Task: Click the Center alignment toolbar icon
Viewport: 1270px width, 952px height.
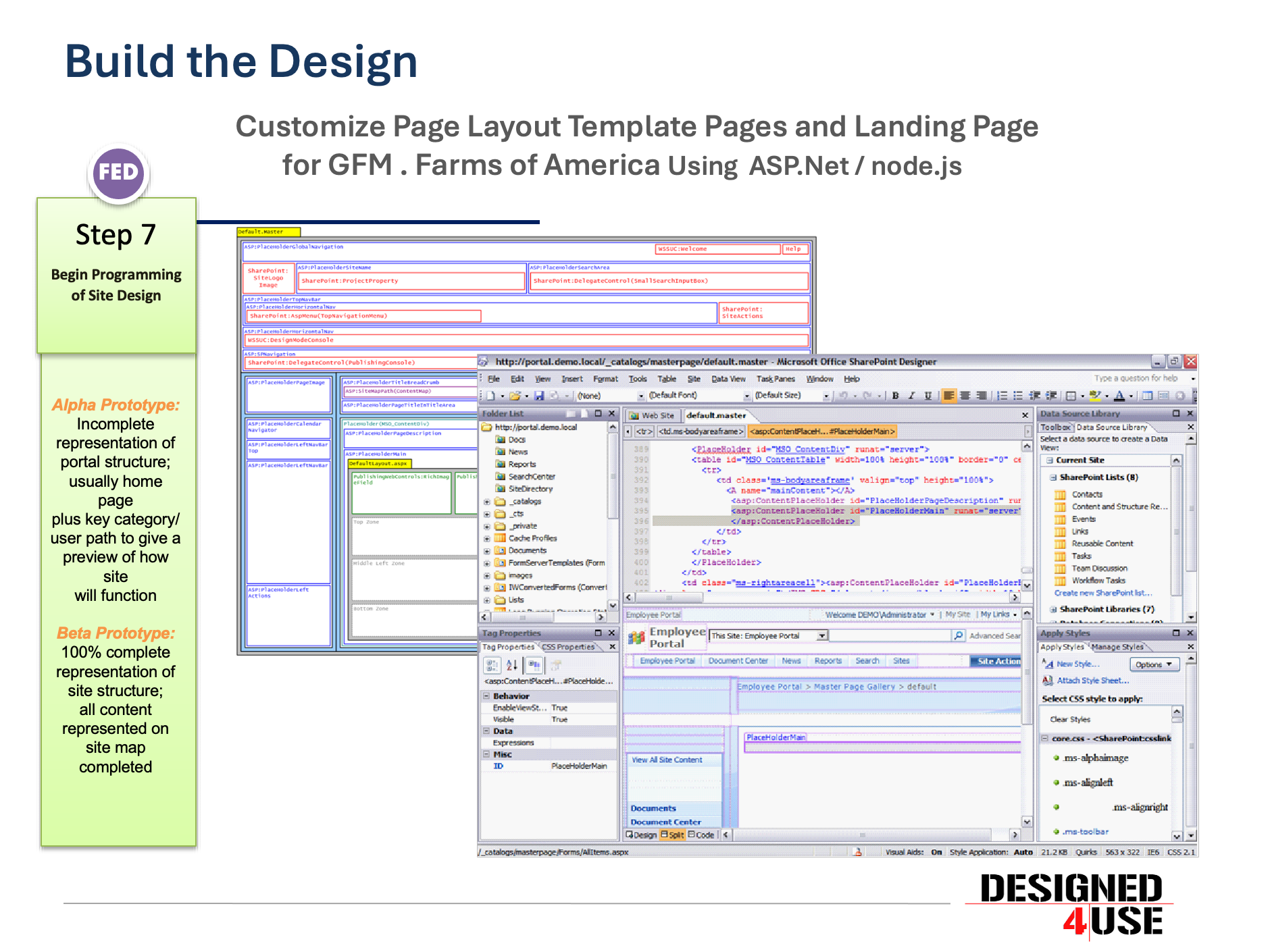Action: 965,396
